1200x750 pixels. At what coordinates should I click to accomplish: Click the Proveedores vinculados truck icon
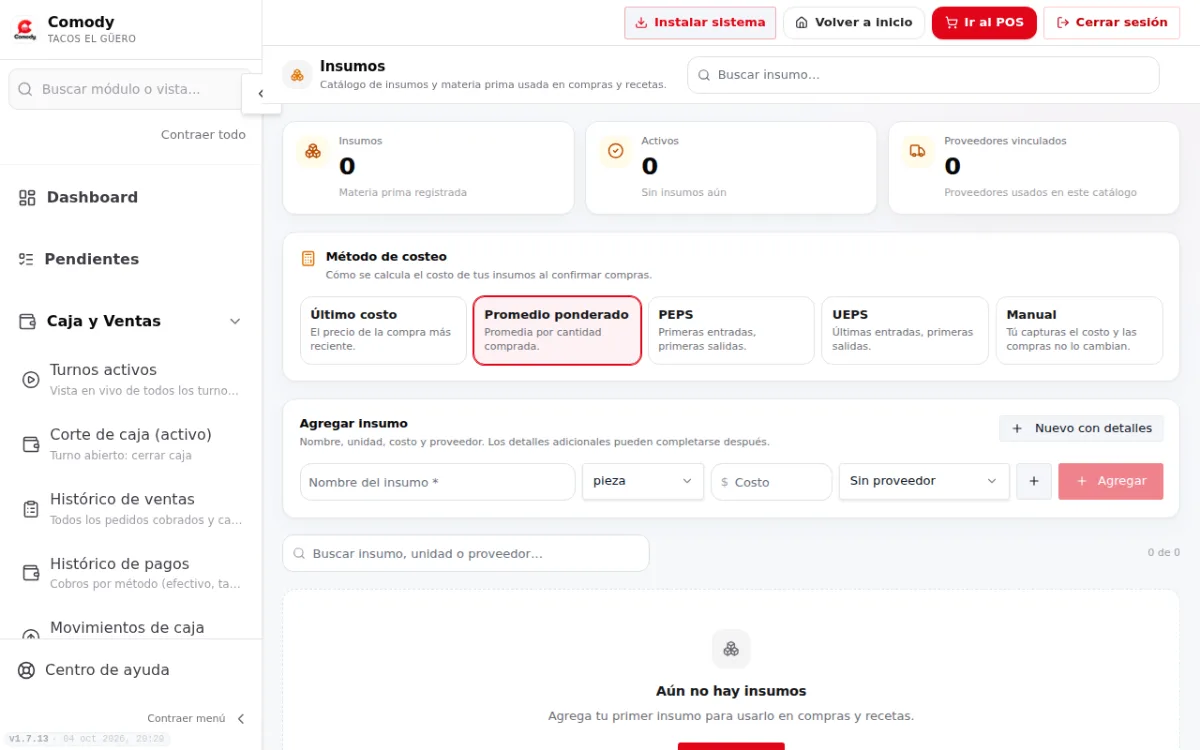pyautogui.click(x=917, y=151)
